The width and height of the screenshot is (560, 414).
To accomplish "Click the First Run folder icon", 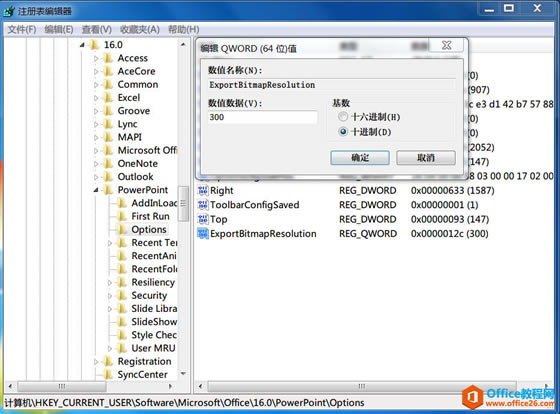I will click(122, 216).
